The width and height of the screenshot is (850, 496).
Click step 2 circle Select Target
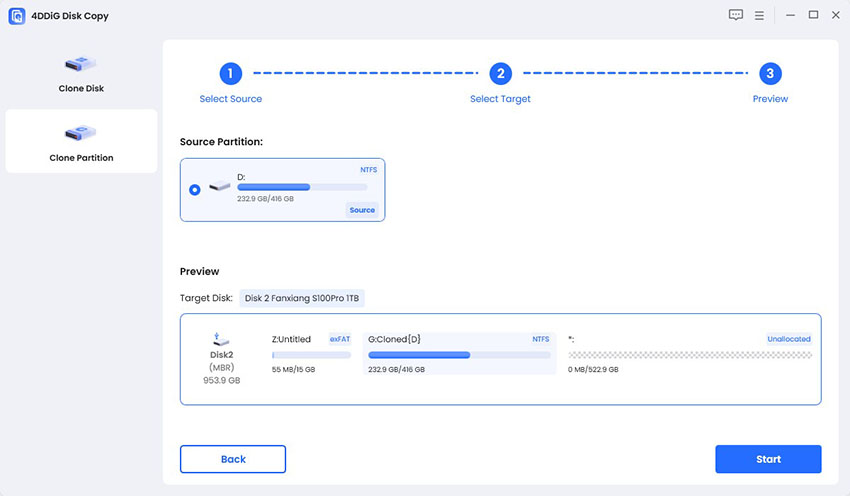coord(500,74)
